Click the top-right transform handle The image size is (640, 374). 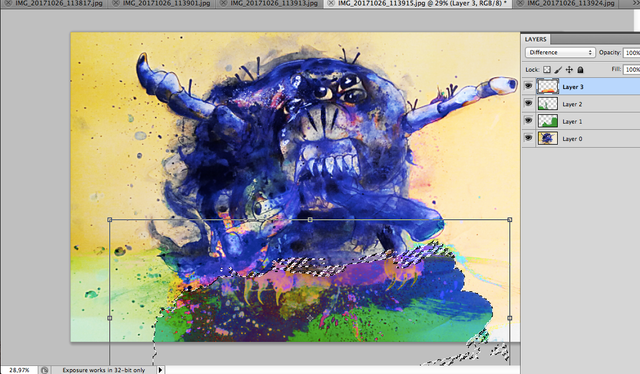click(509, 220)
